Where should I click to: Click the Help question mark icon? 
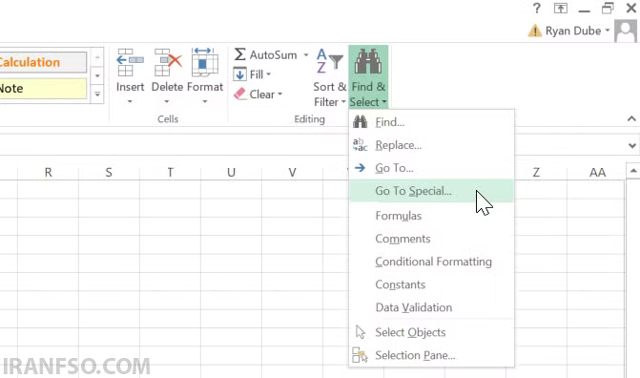coord(537,8)
